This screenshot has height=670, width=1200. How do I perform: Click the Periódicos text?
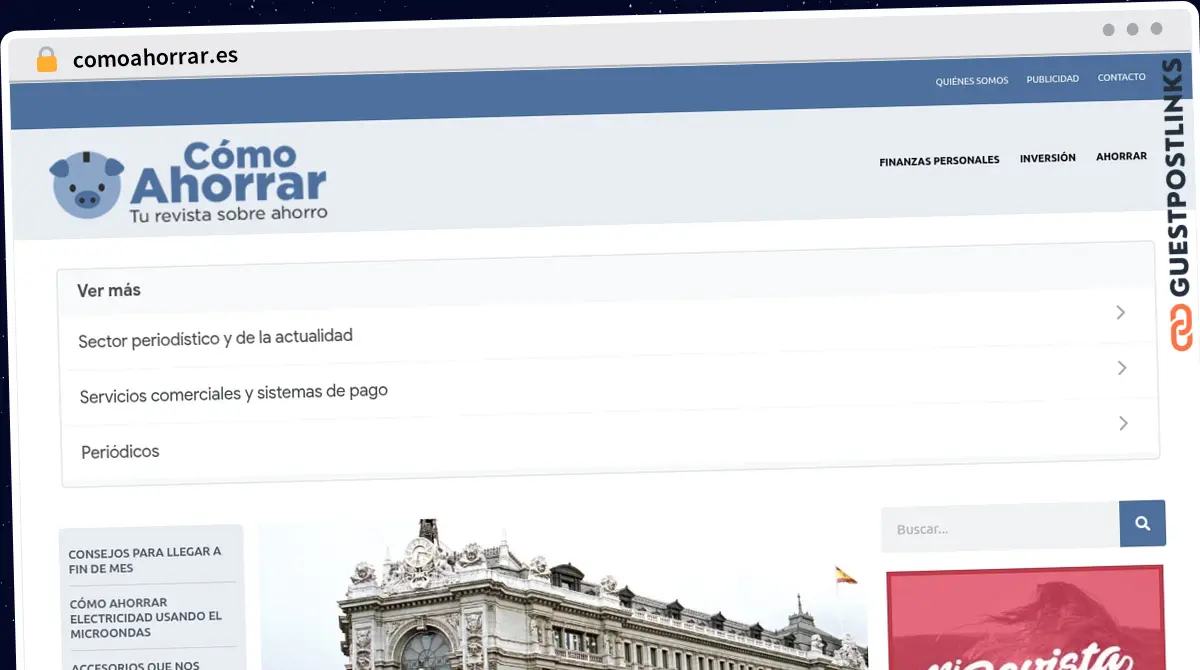pyautogui.click(x=120, y=452)
